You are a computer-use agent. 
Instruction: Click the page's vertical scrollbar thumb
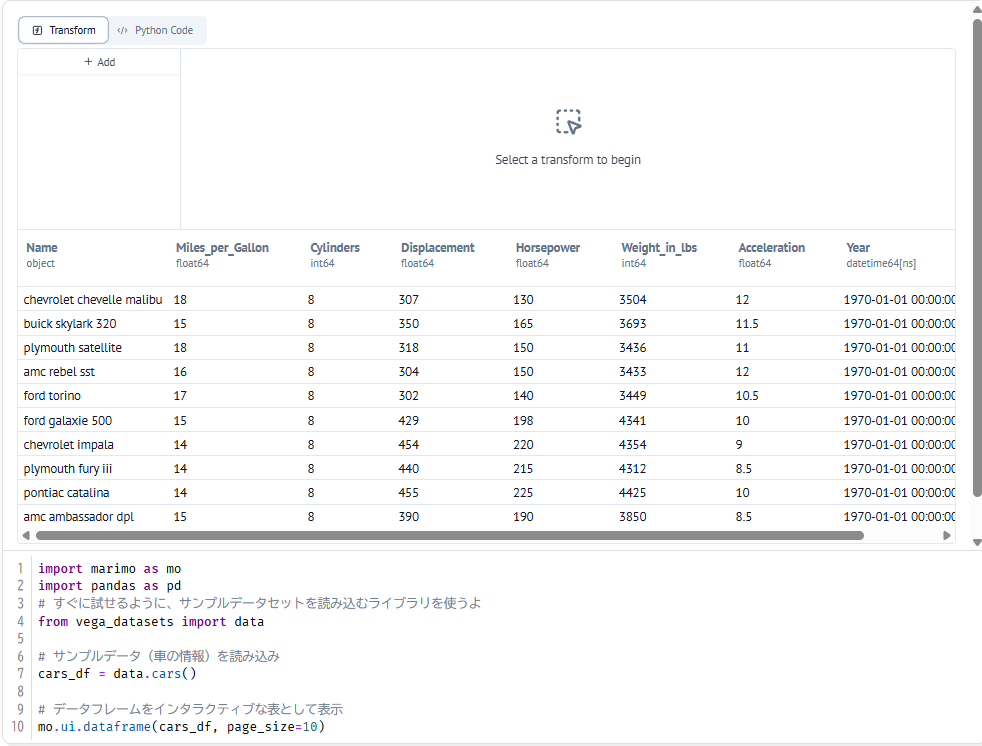976,258
